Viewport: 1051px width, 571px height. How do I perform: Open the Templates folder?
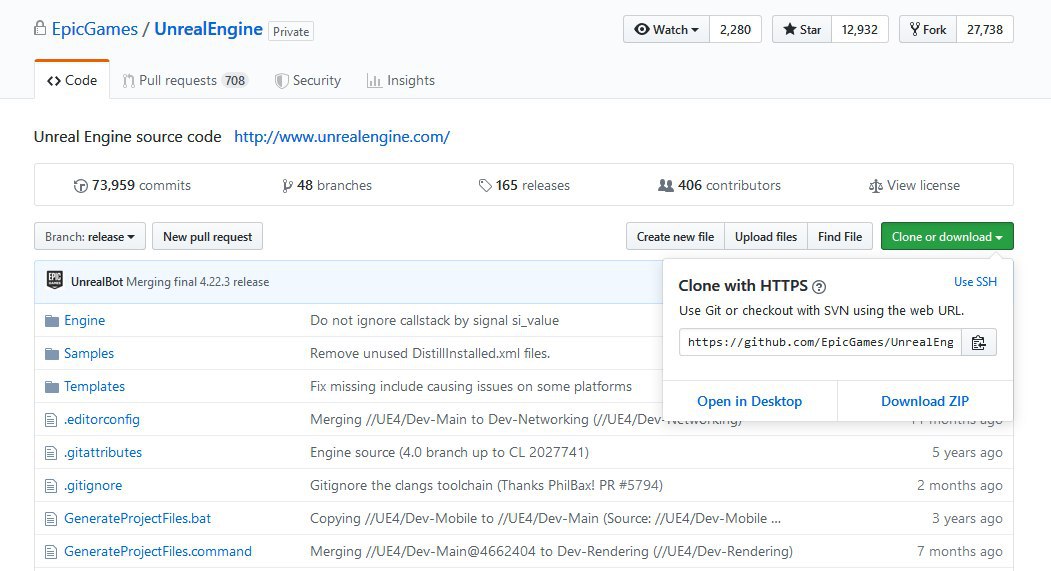[95, 387]
